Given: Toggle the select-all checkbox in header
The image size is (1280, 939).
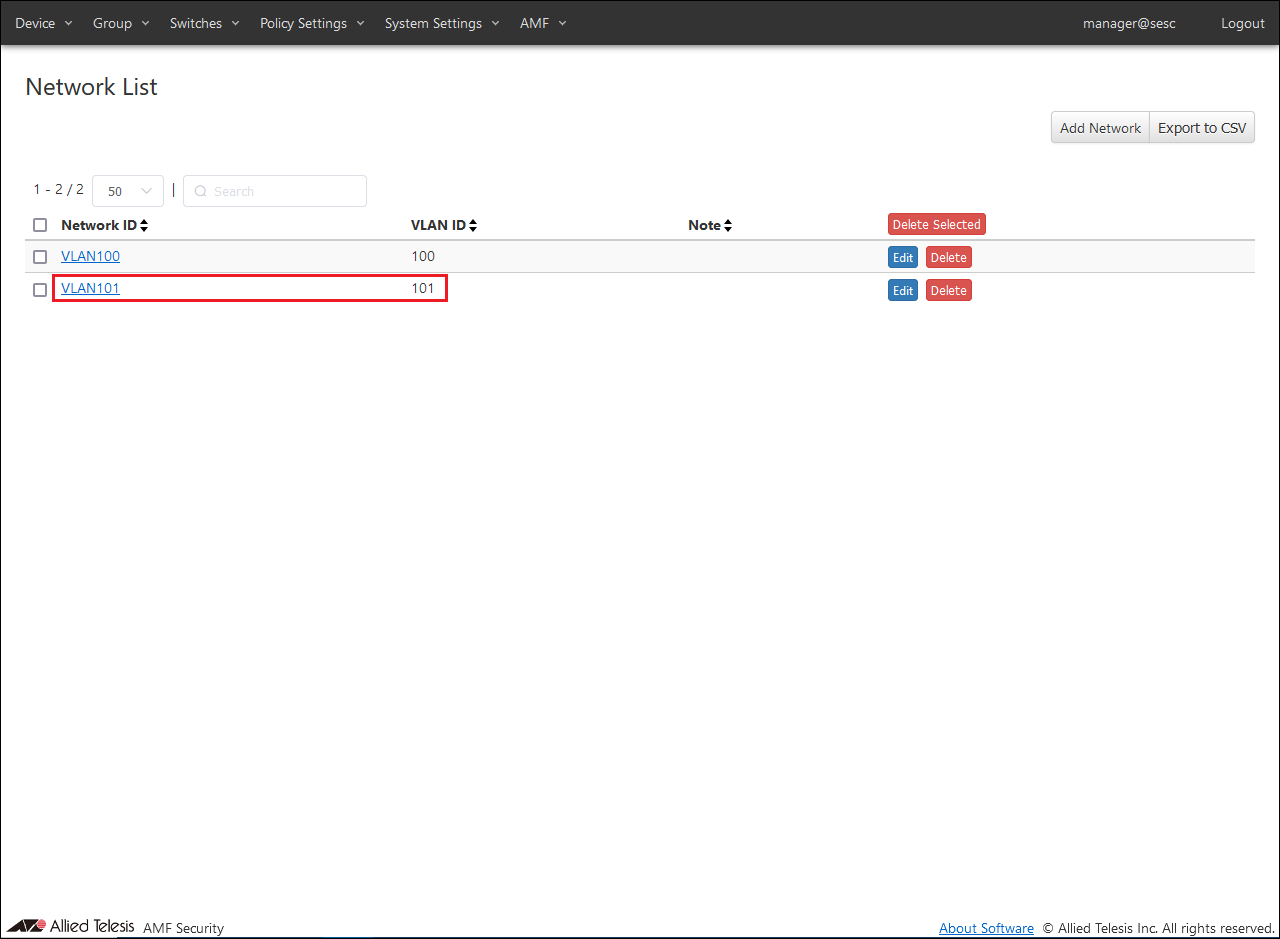Looking at the screenshot, I should pyautogui.click(x=40, y=225).
